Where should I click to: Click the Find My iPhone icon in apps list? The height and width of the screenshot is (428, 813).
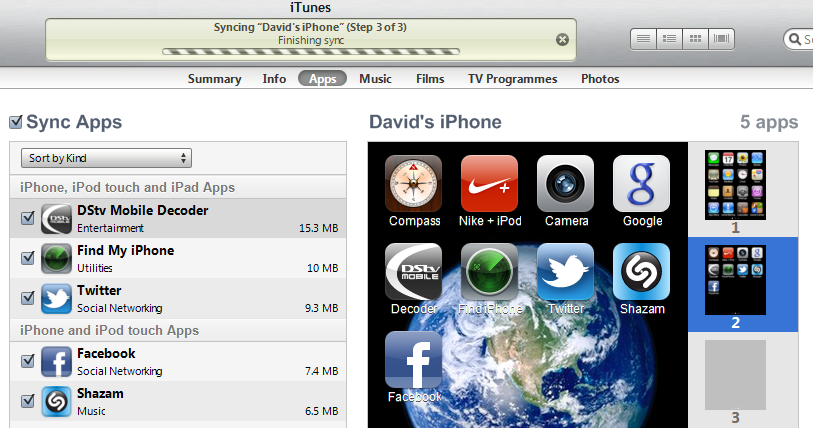57,258
